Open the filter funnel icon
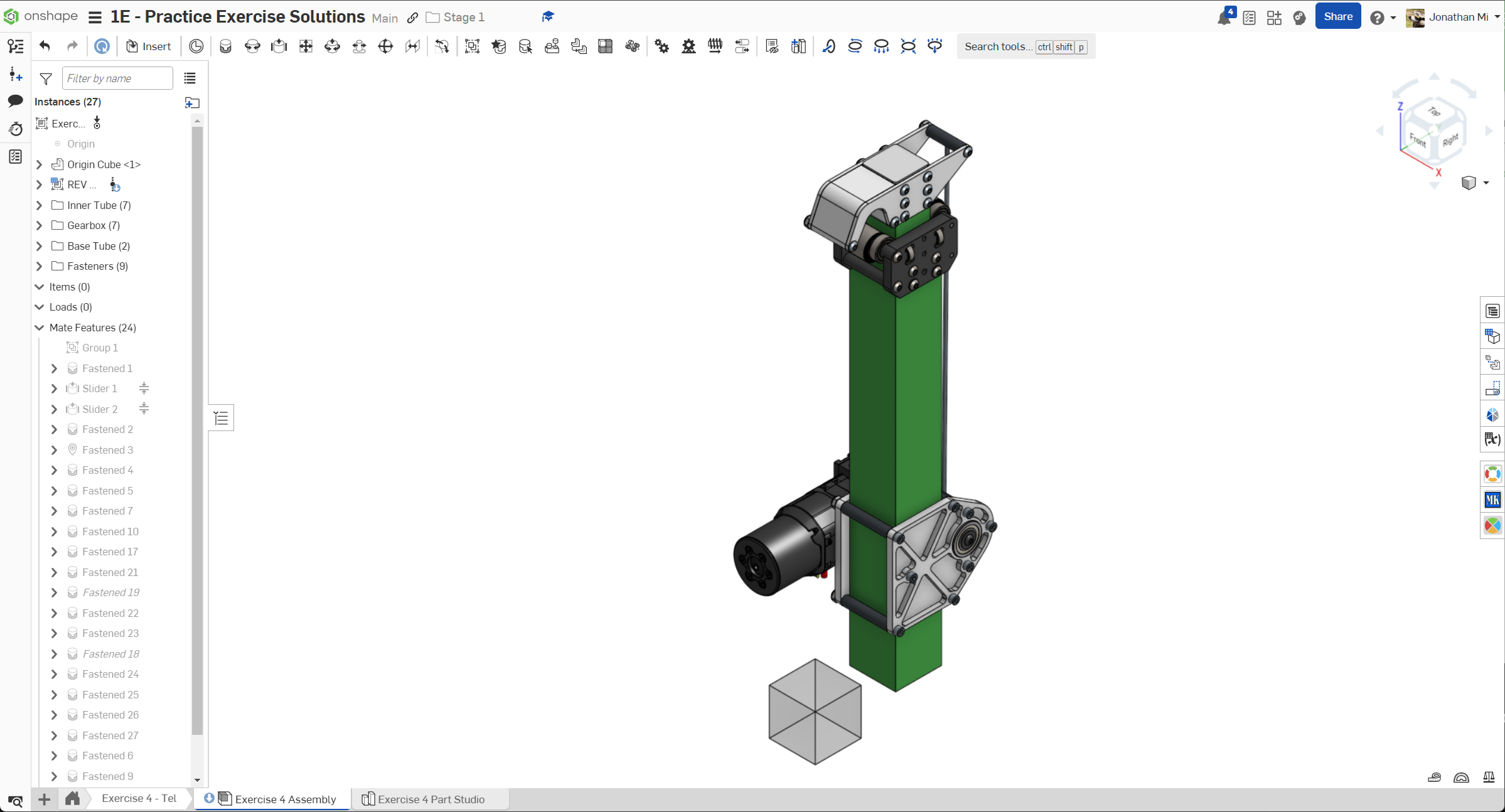1505x812 pixels. 46,78
